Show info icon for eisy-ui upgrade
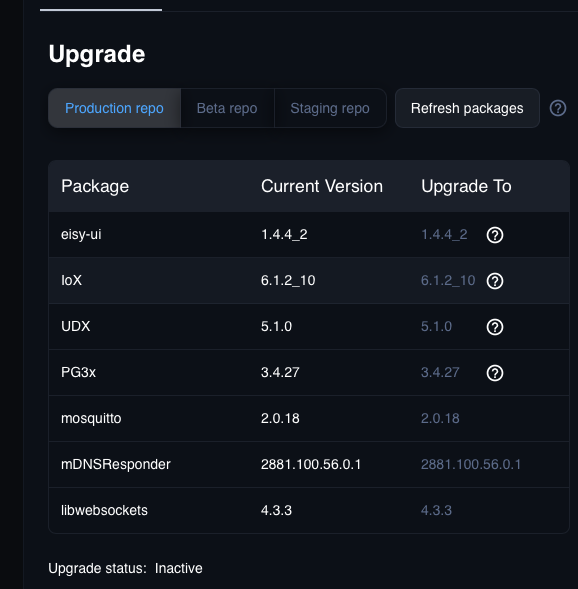 [x=495, y=235]
